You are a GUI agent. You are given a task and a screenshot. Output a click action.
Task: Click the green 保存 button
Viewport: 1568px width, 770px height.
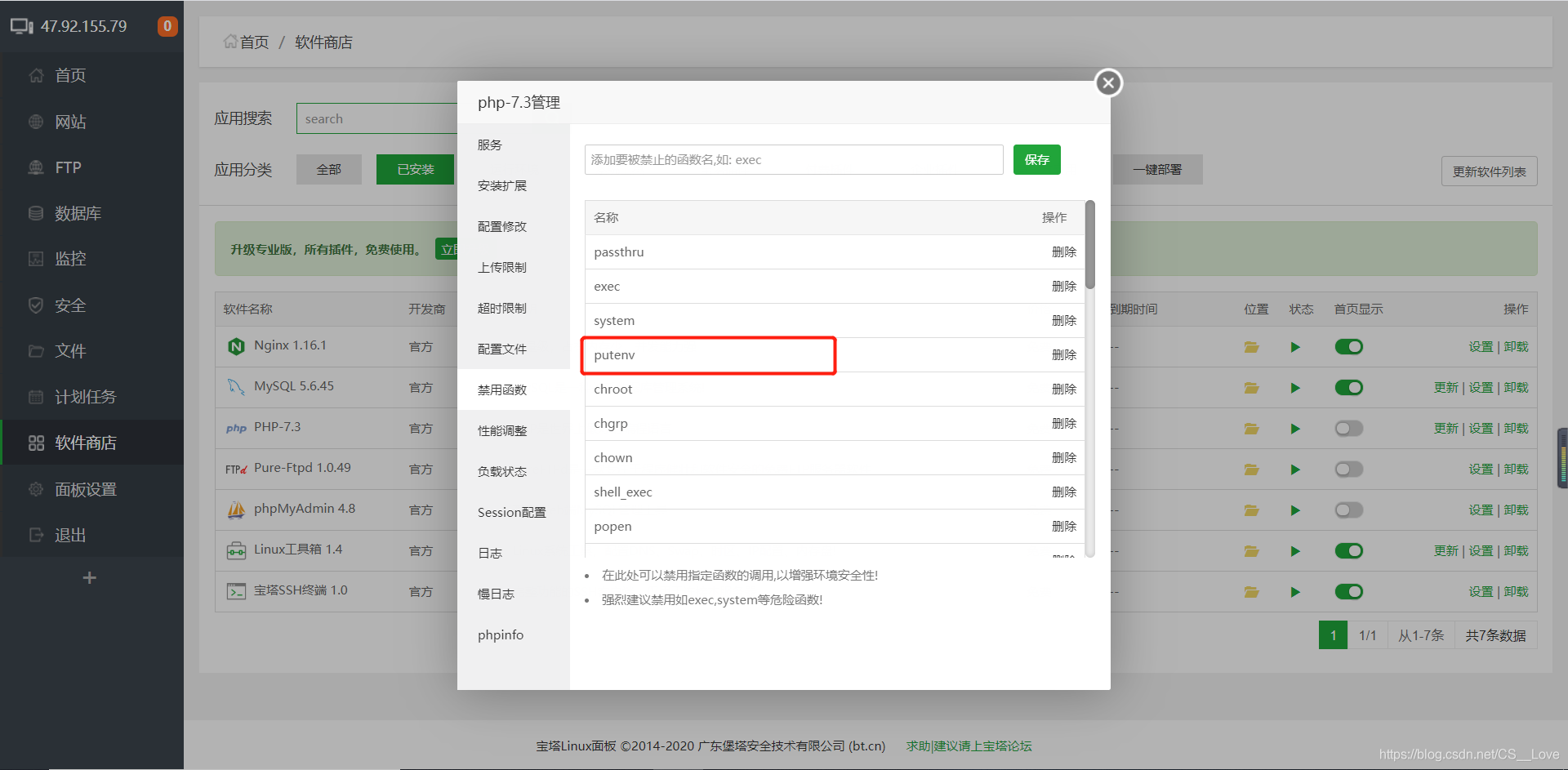click(1036, 160)
